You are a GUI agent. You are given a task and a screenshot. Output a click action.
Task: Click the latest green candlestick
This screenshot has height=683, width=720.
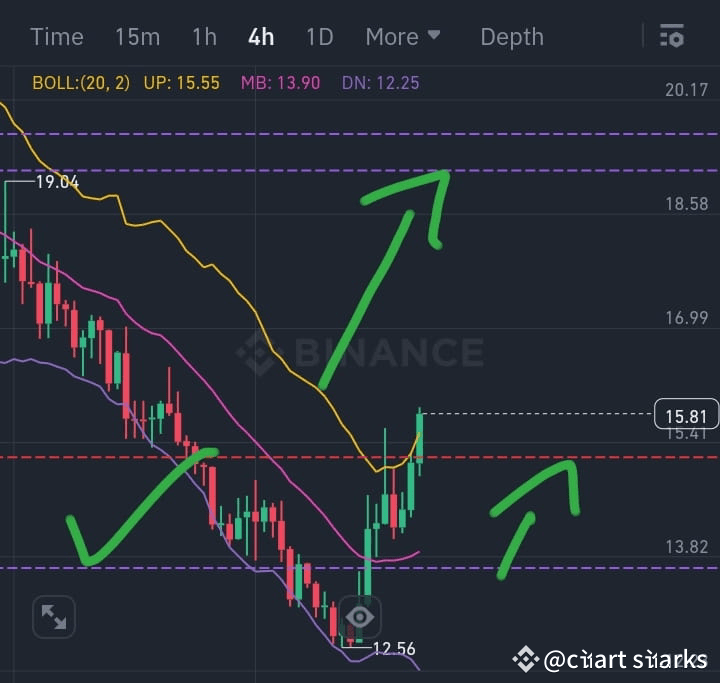pyautogui.click(x=419, y=441)
